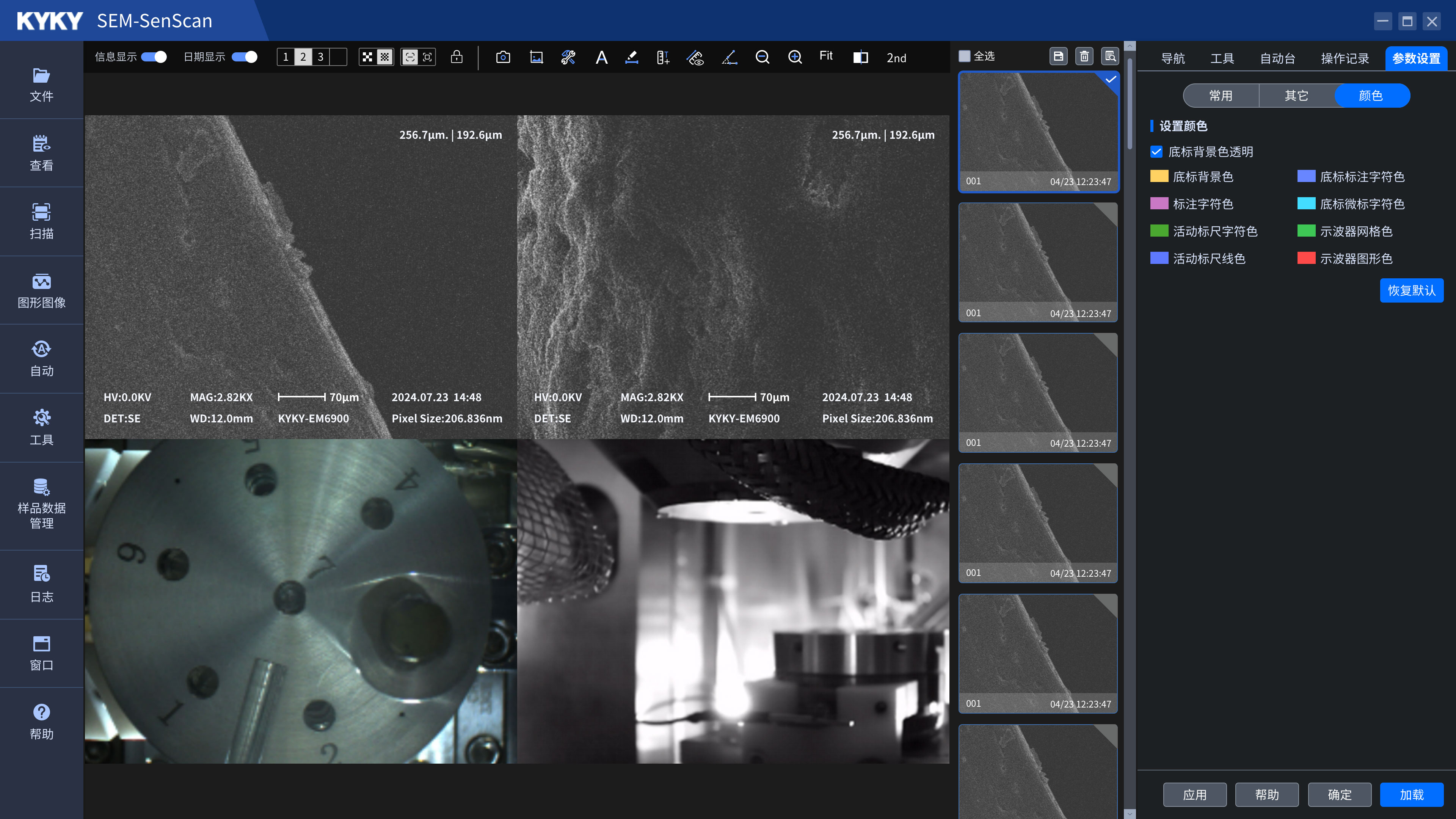Select the angle measurement tool

(x=729, y=57)
